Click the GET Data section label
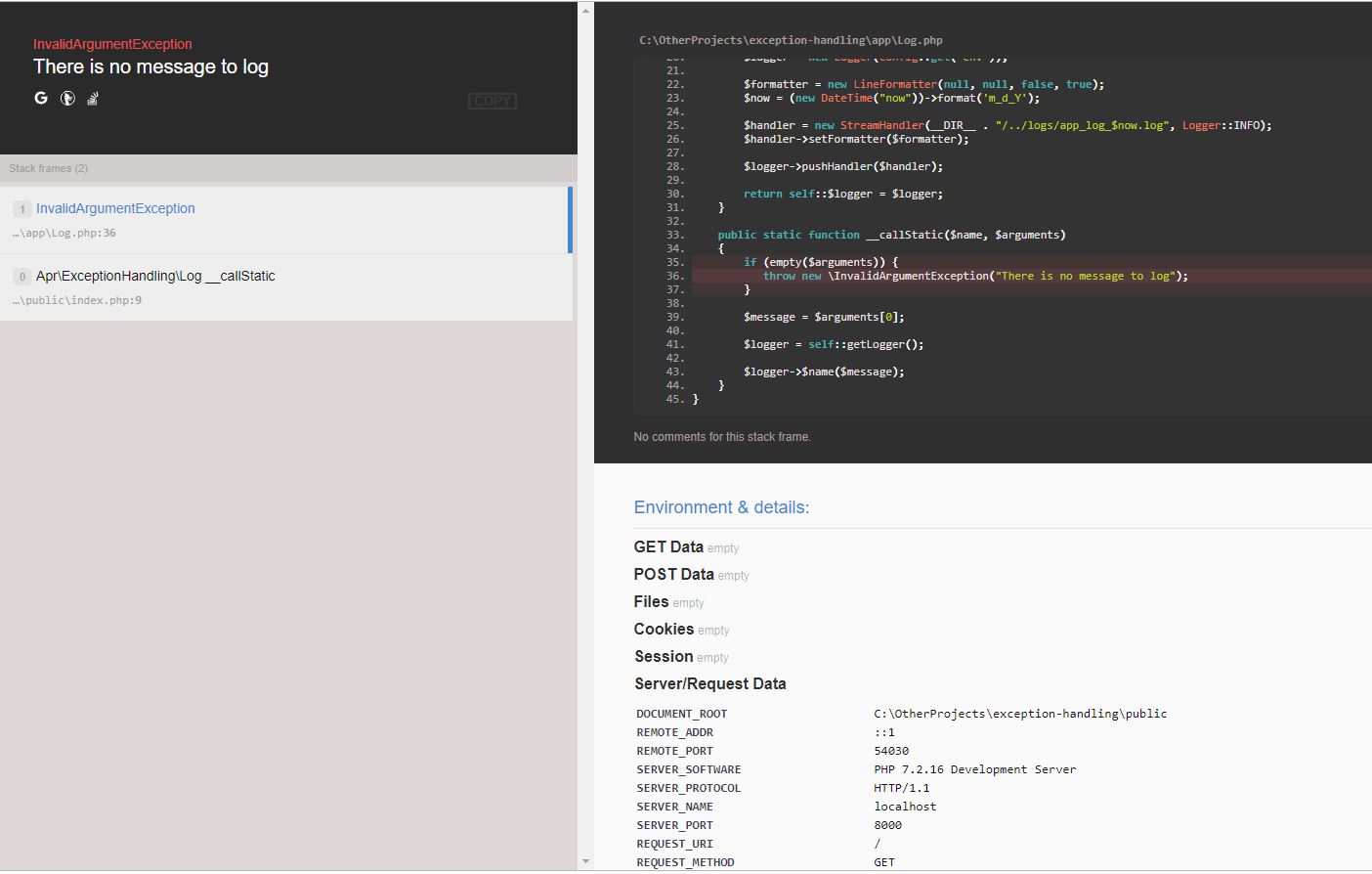Viewport: 1372px width, 874px height. click(x=668, y=546)
